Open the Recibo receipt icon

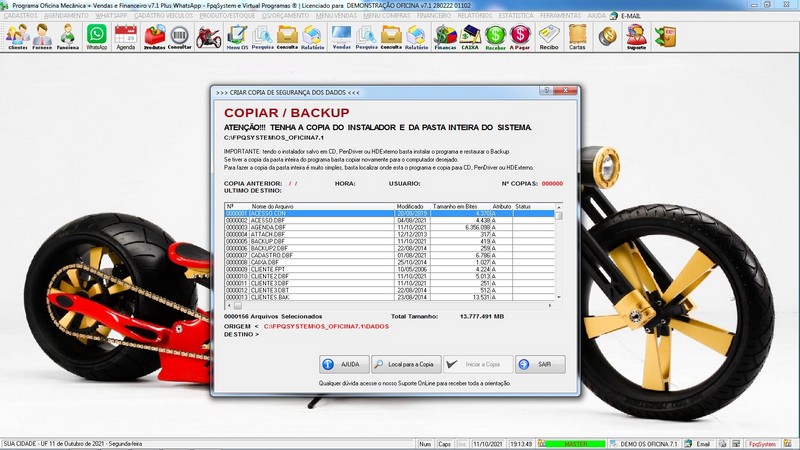[x=549, y=37]
